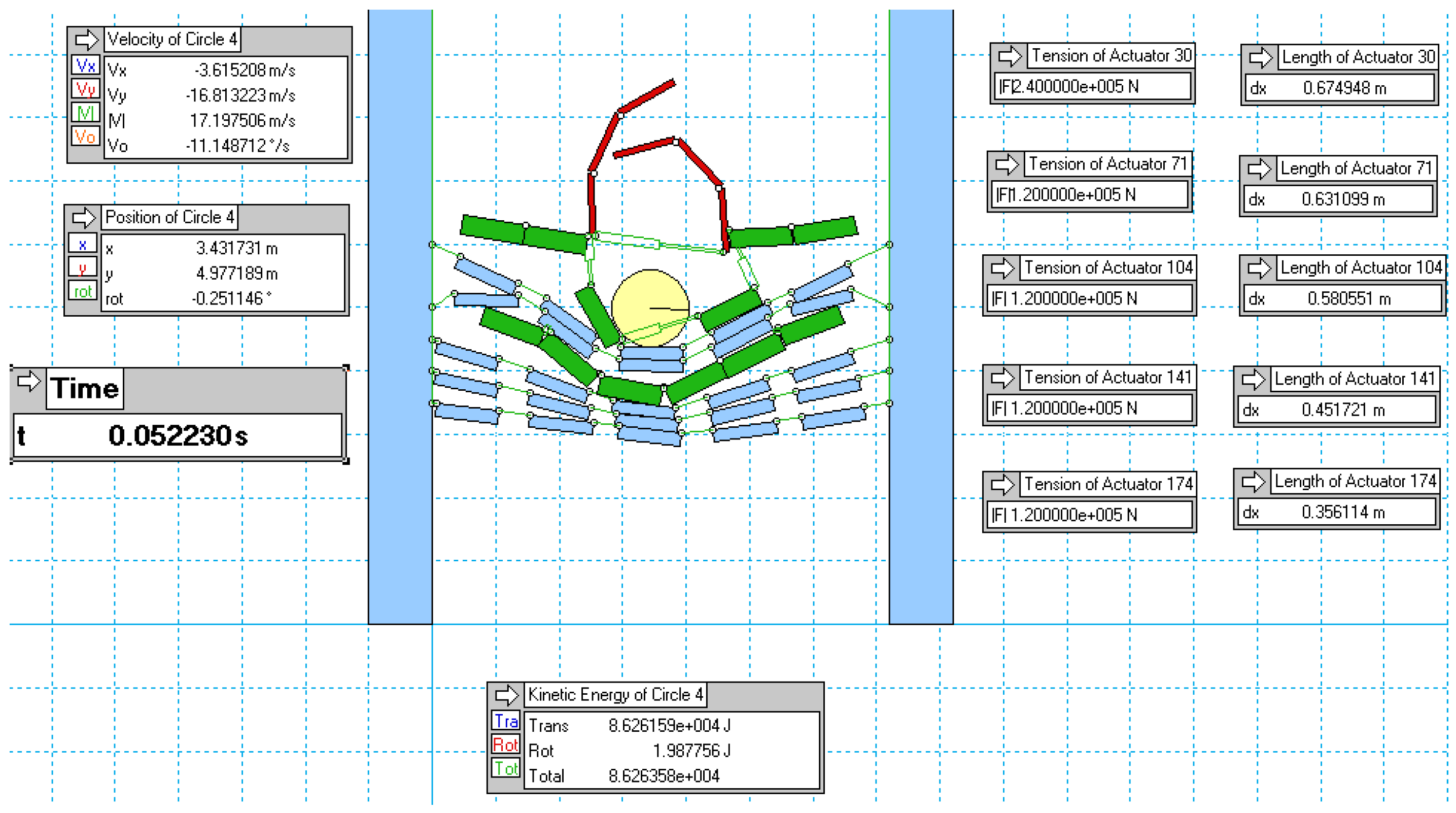The image size is (1456, 813).
Task: Click the Length of Actuator 30 dx value field
Action: [x=1339, y=88]
